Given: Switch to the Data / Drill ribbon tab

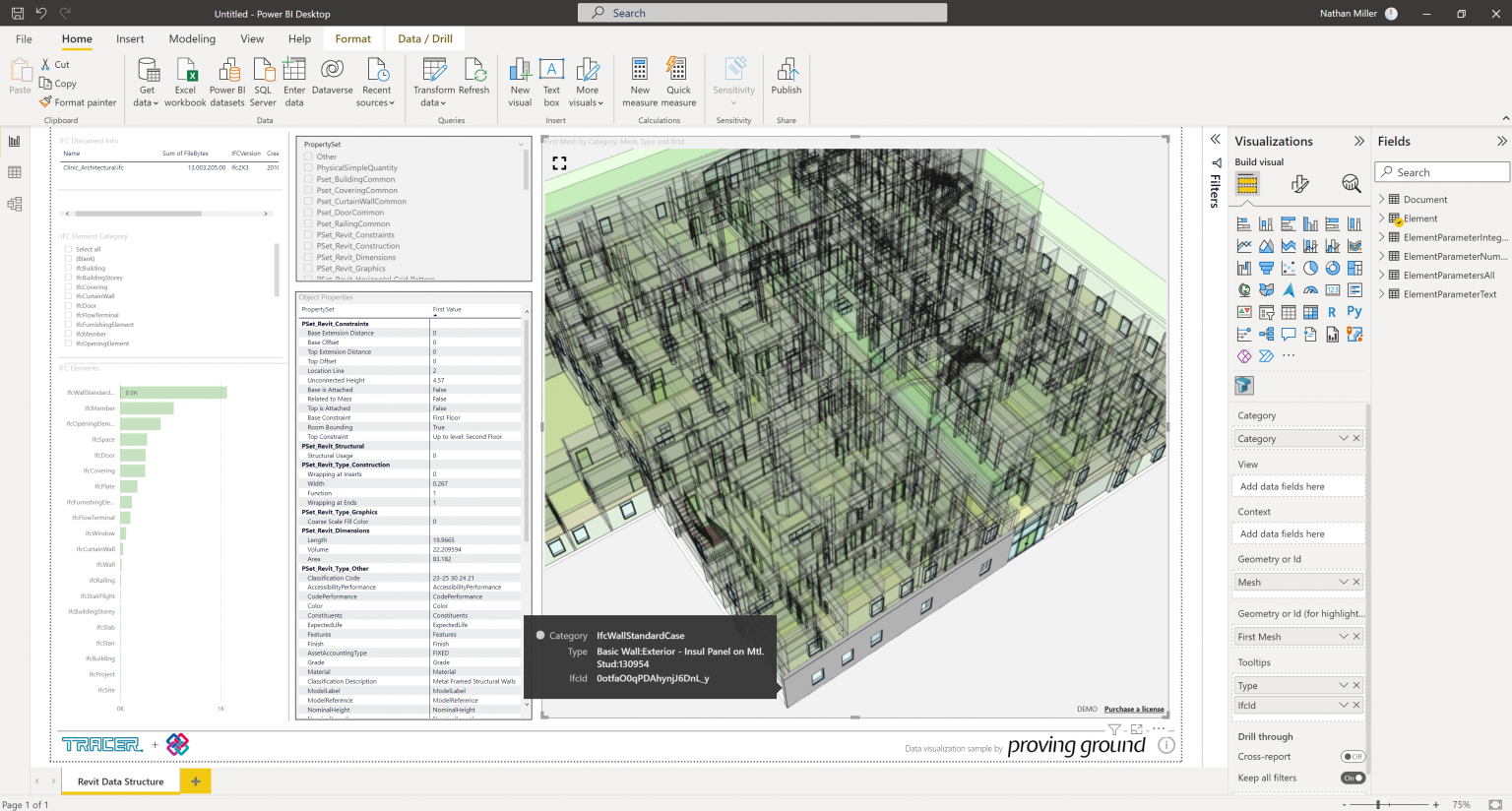Looking at the screenshot, I should click(424, 38).
